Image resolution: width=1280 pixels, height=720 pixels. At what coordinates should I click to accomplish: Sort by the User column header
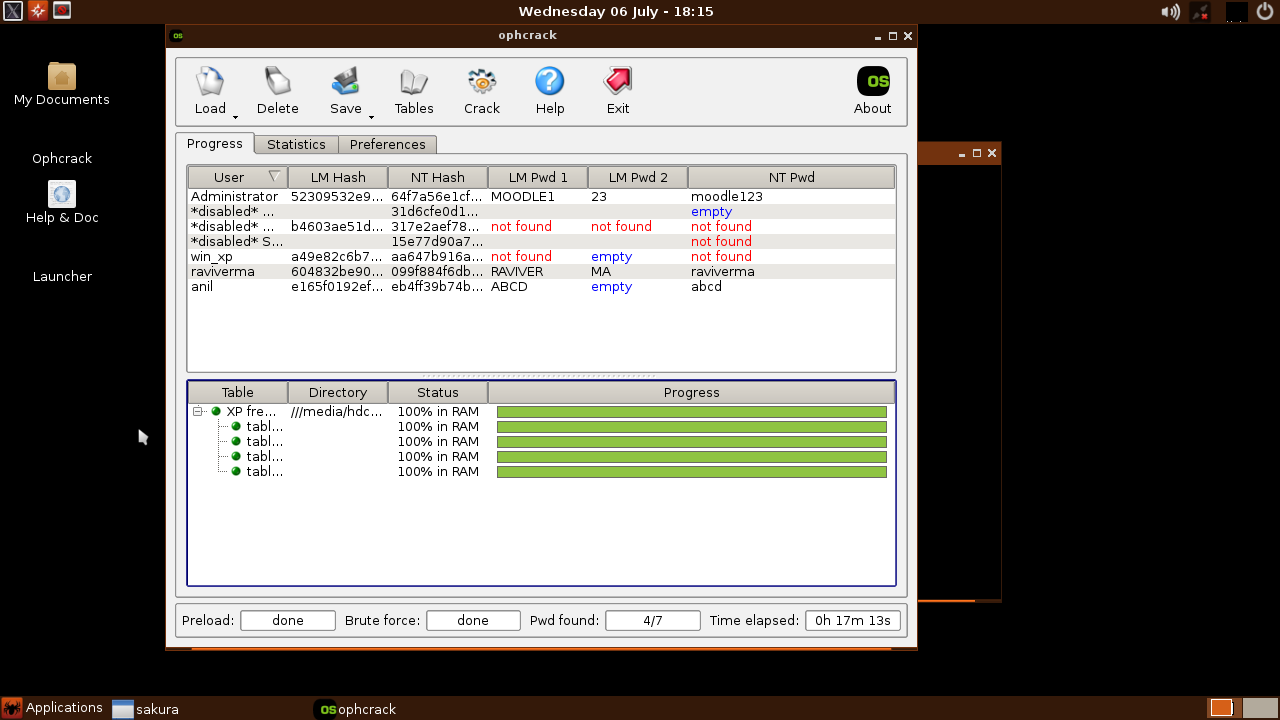pyautogui.click(x=238, y=177)
